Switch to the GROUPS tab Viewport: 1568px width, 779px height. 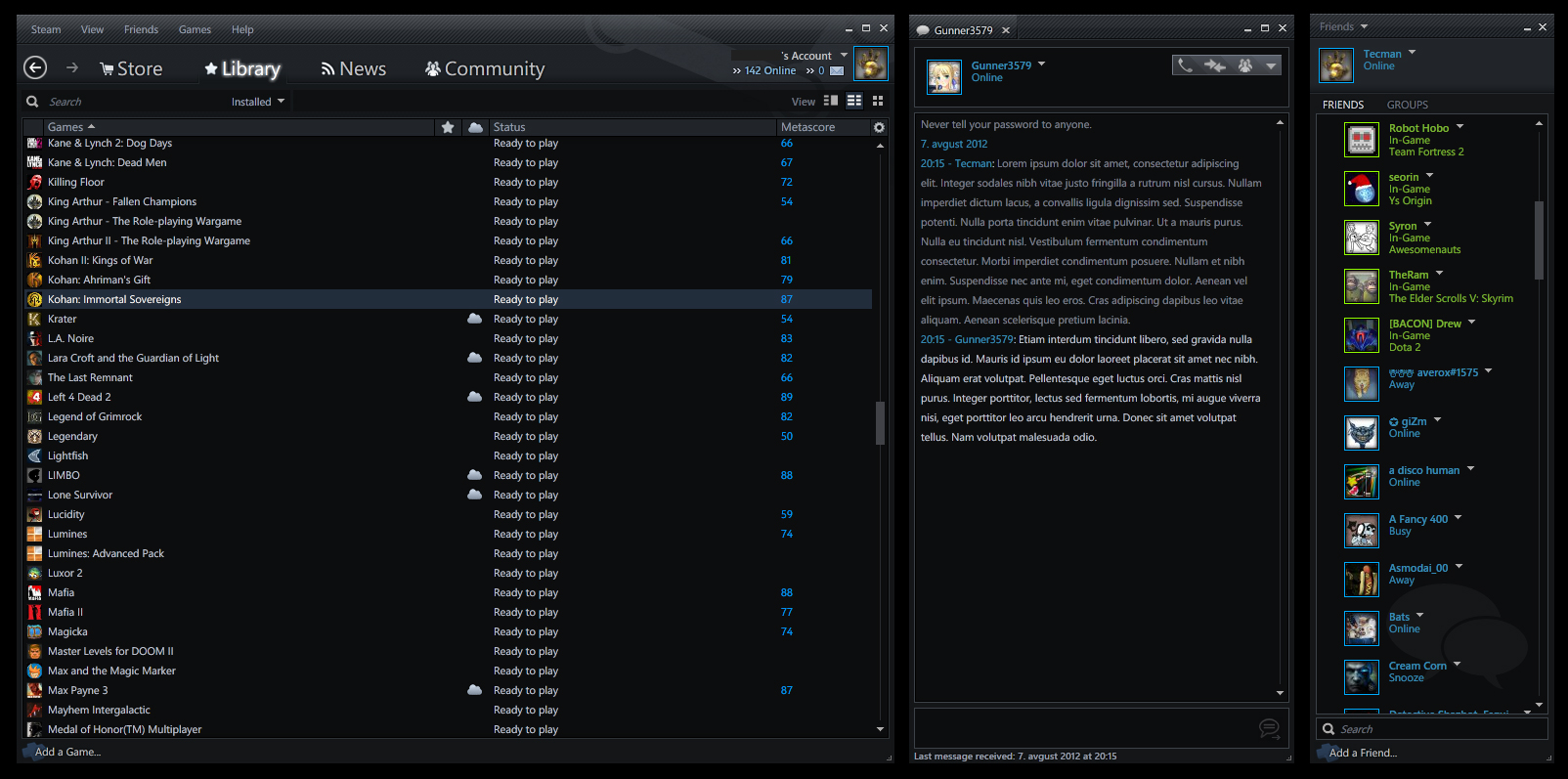click(1407, 105)
